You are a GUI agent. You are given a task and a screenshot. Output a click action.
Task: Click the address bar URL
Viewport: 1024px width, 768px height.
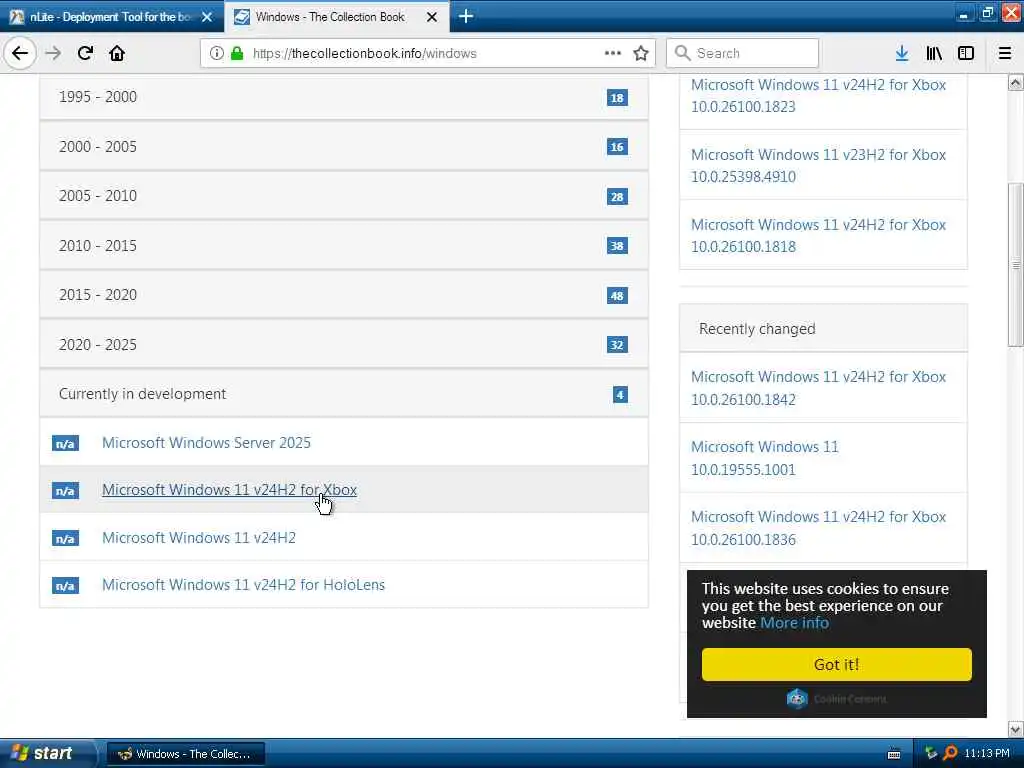pos(364,53)
